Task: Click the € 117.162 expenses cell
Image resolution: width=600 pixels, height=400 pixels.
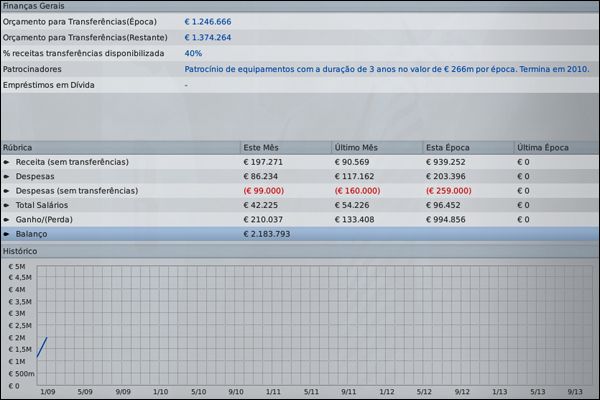Action: [x=354, y=176]
